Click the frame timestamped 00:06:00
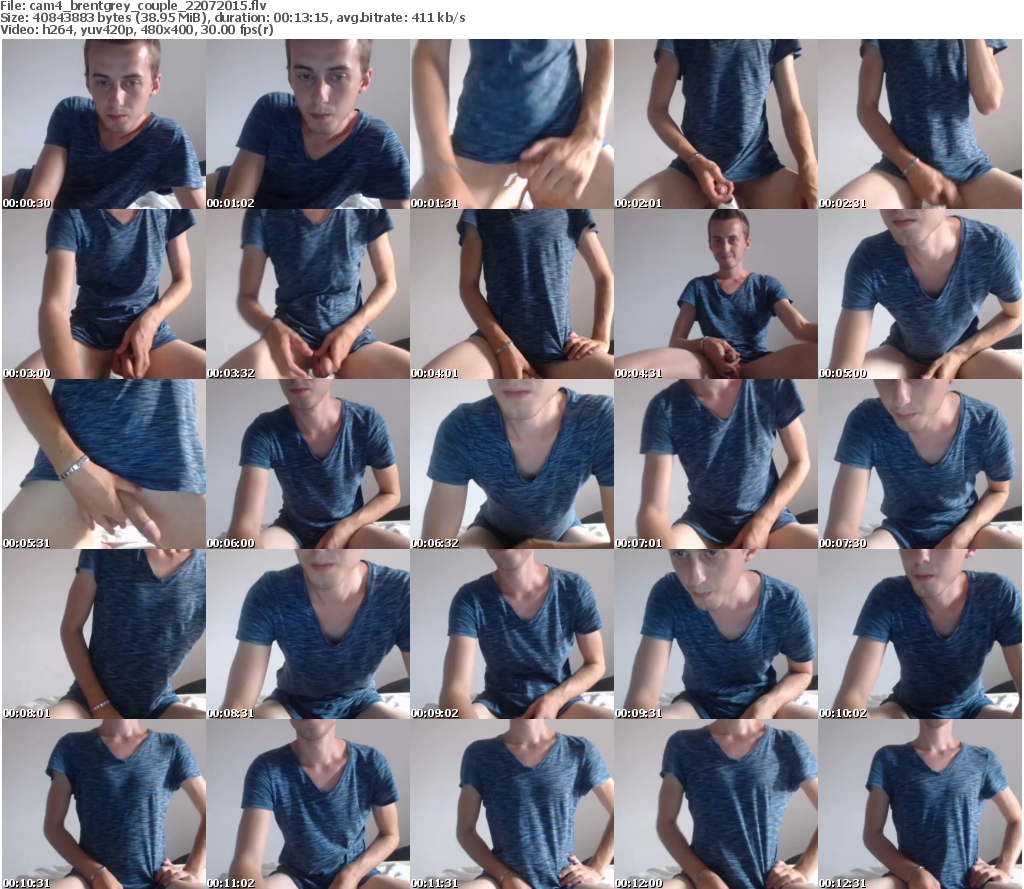The image size is (1024, 889). (x=308, y=464)
